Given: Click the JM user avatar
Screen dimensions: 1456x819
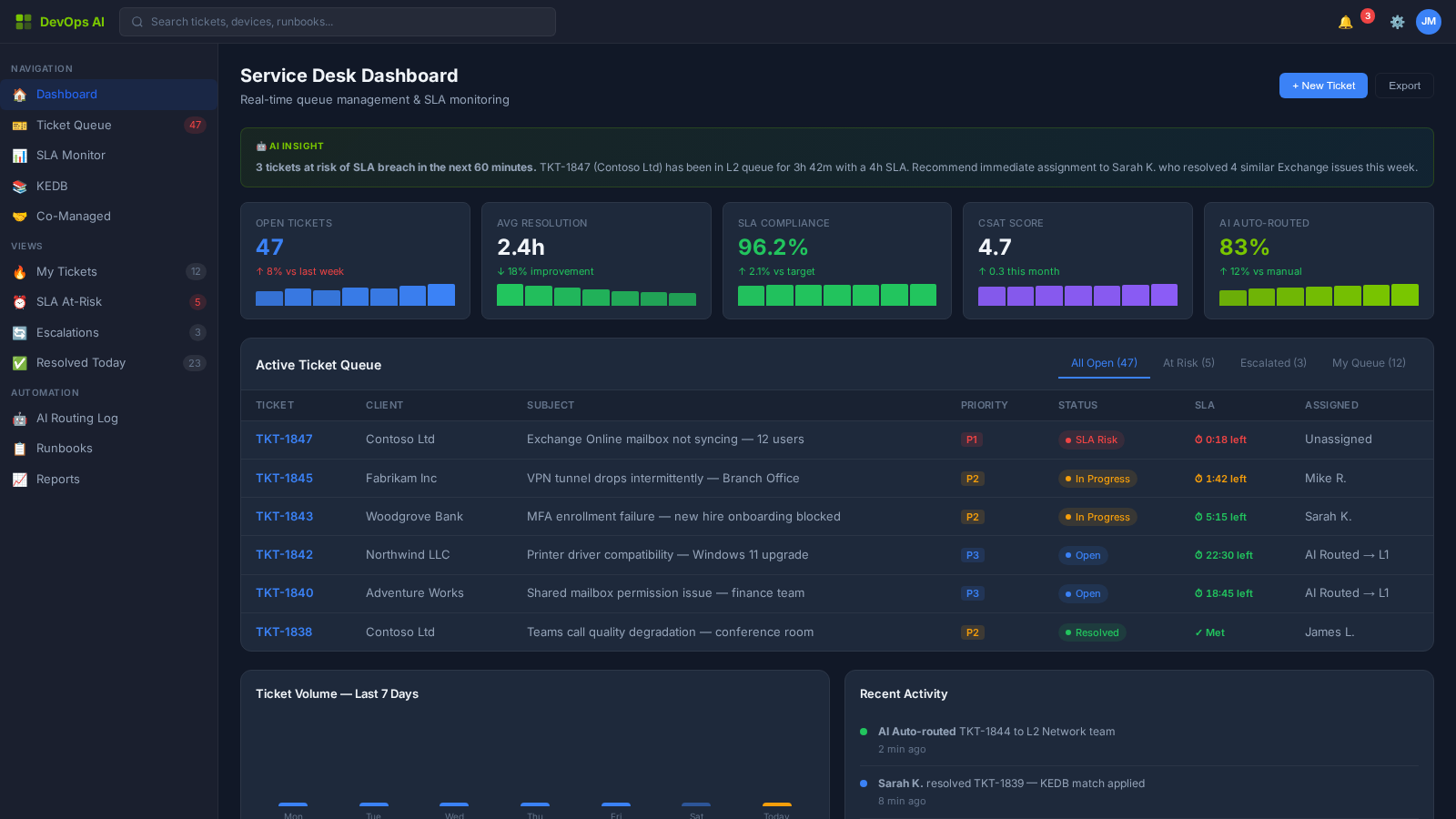Looking at the screenshot, I should pos(1429,22).
